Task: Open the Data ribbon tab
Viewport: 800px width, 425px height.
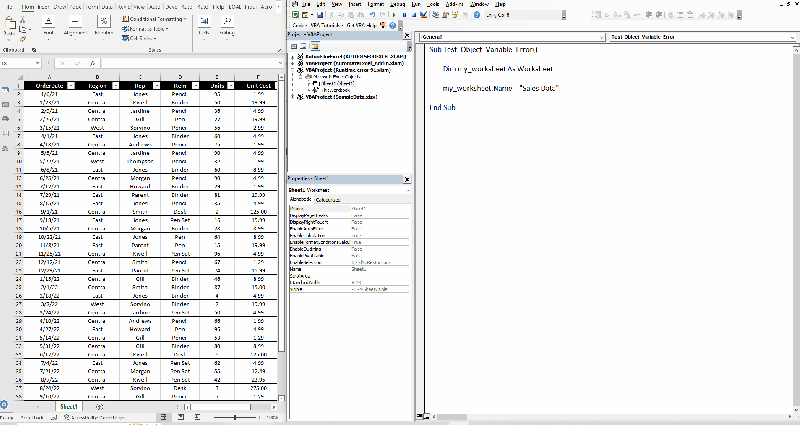Action: [x=107, y=7]
